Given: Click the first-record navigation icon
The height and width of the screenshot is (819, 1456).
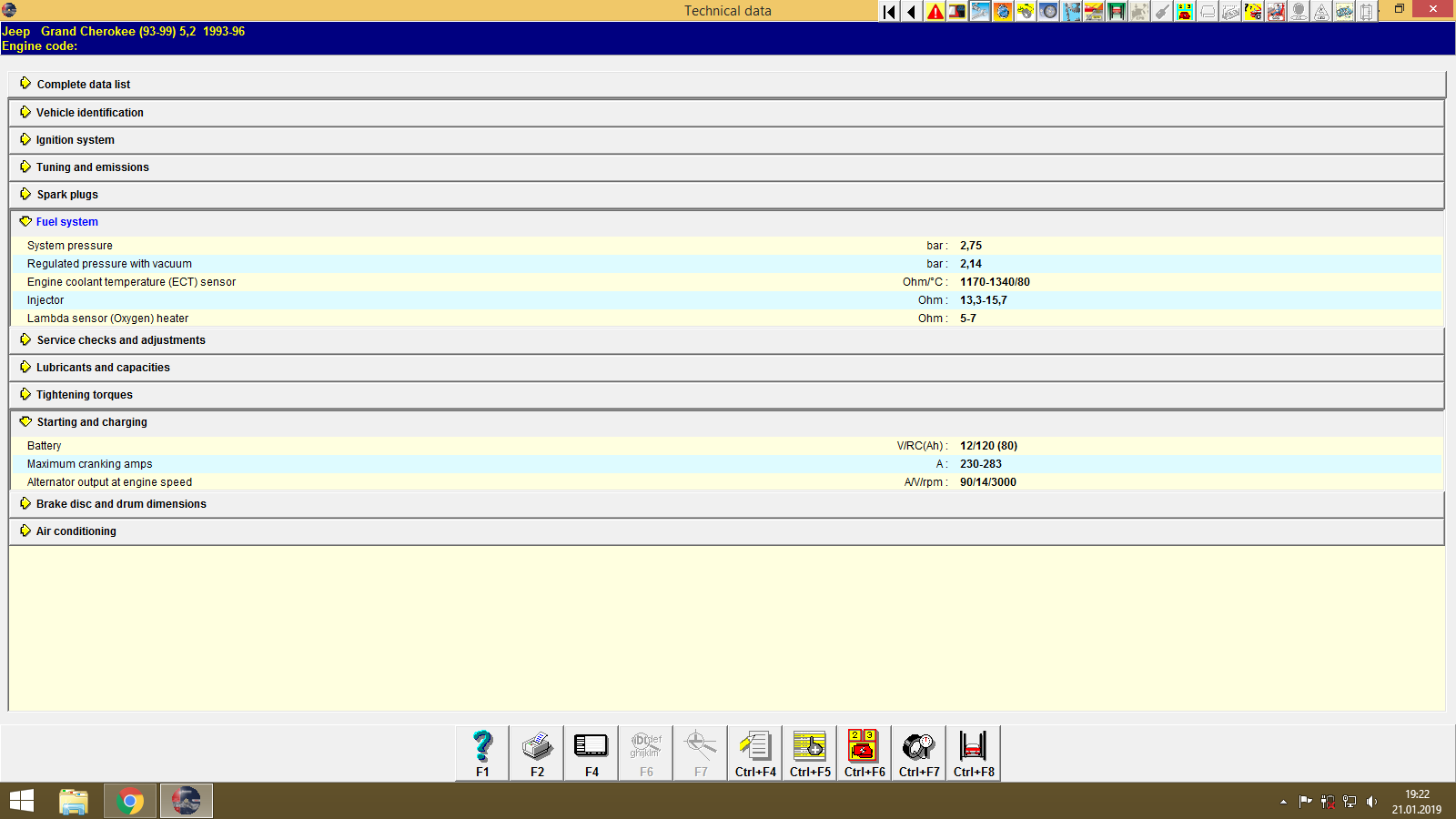Looking at the screenshot, I should 888,12.
